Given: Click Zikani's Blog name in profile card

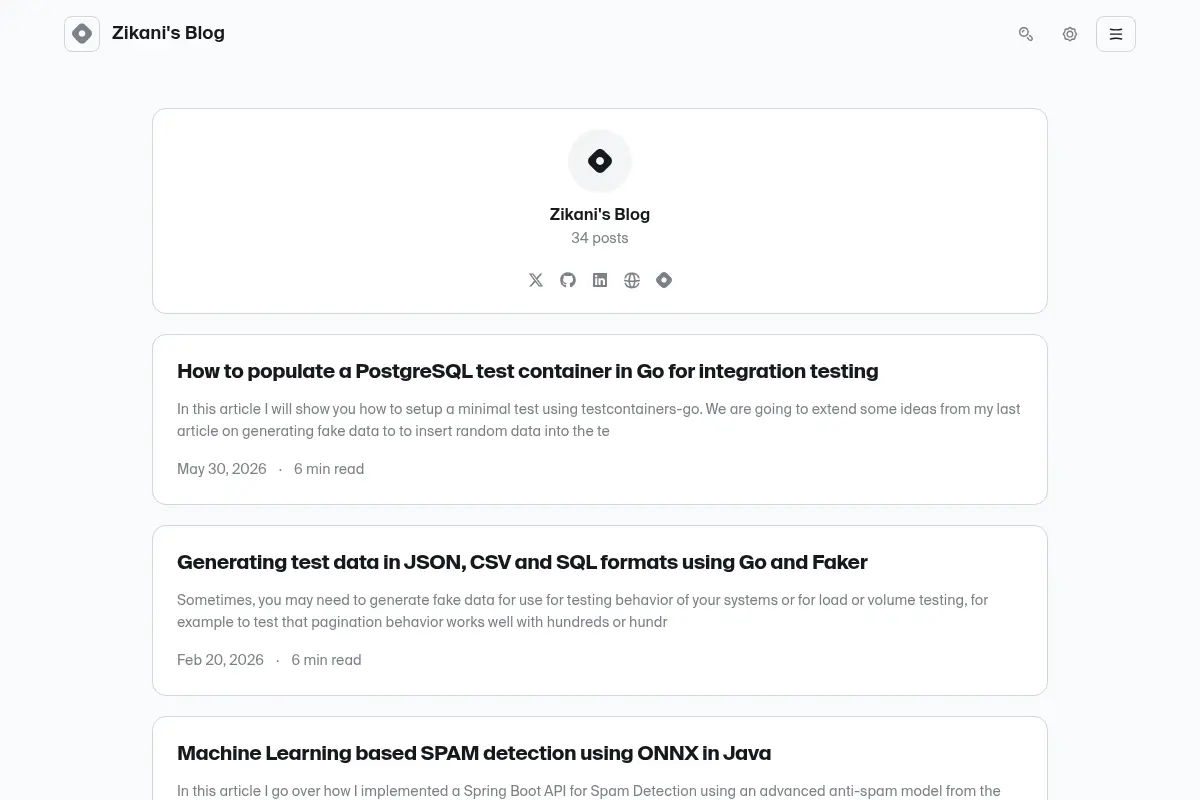Looking at the screenshot, I should pyautogui.click(x=600, y=214).
